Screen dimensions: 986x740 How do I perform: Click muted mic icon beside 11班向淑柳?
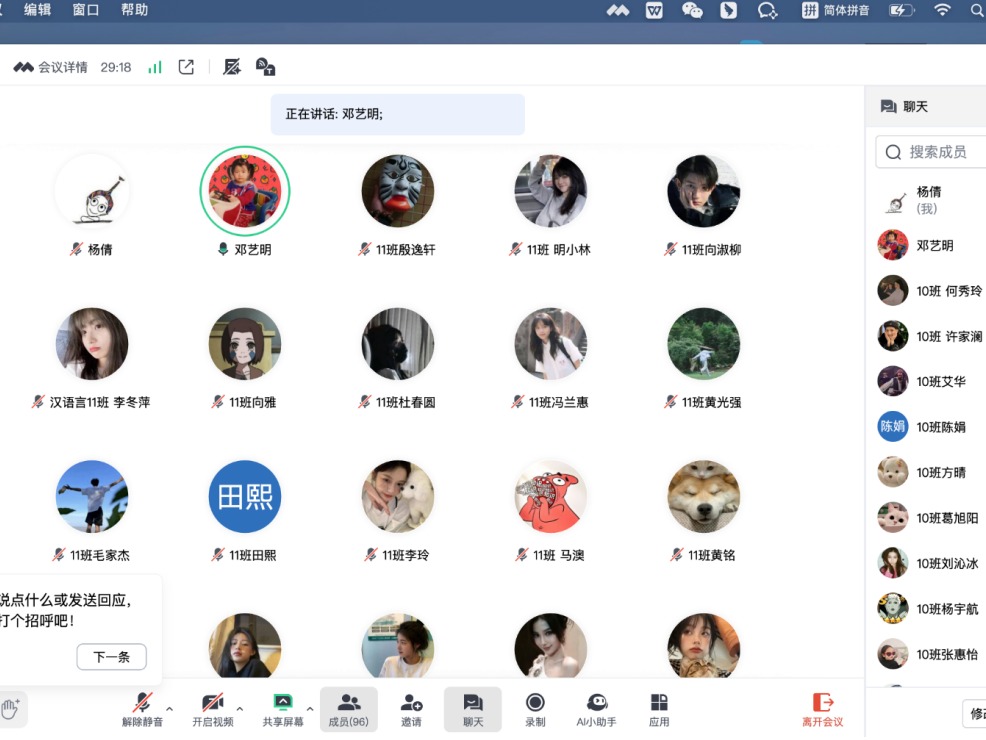click(x=670, y=249)
